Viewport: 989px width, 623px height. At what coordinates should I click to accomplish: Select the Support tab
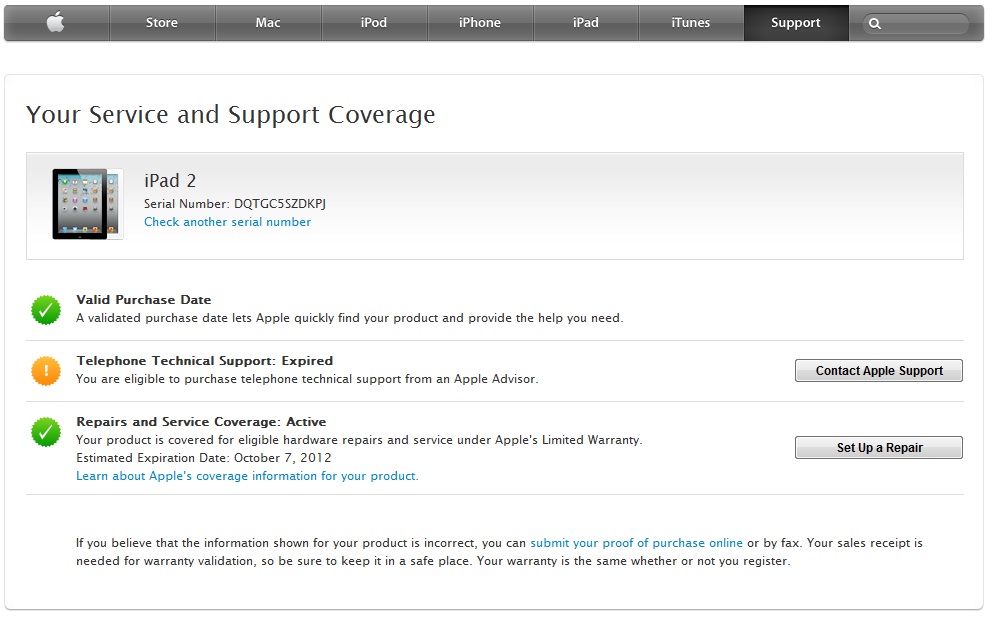pyautogui.click(x=796, y=23)
